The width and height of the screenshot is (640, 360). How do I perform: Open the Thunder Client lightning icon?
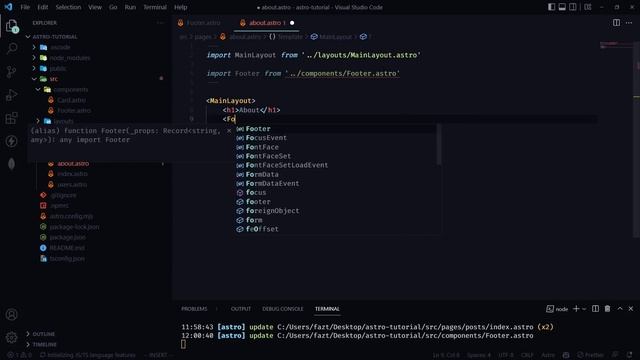pos(12,141)
